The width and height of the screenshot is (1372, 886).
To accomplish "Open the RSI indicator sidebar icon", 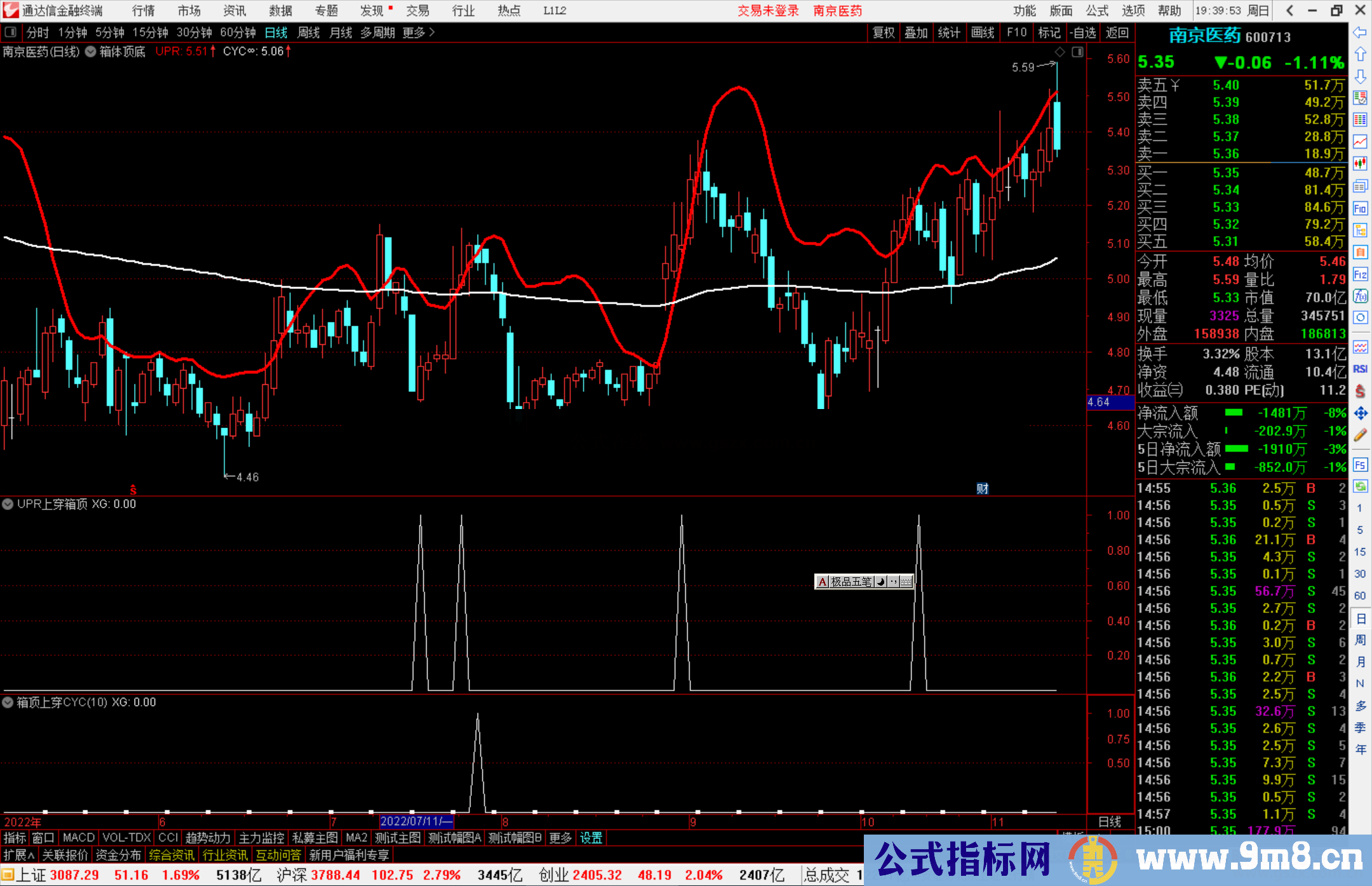I will click(x=1360, y=369).
